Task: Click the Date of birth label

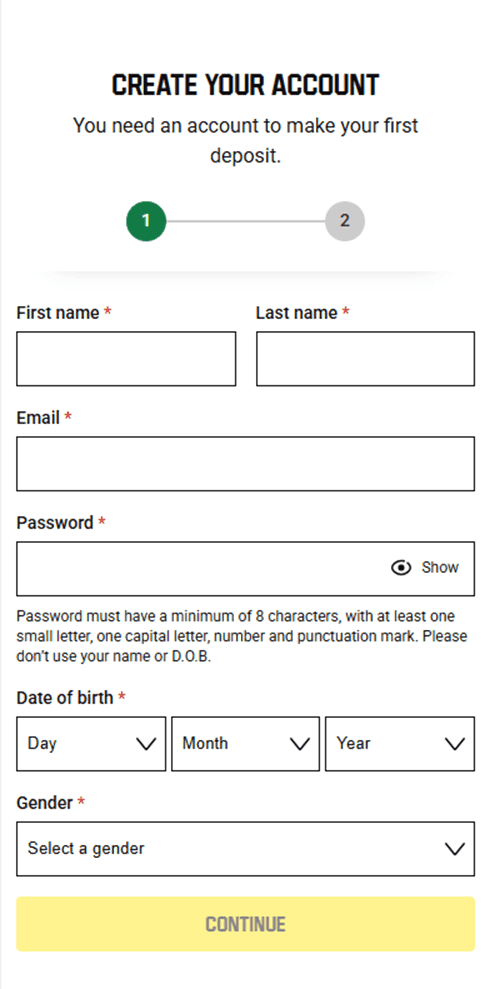Action: 65,698
